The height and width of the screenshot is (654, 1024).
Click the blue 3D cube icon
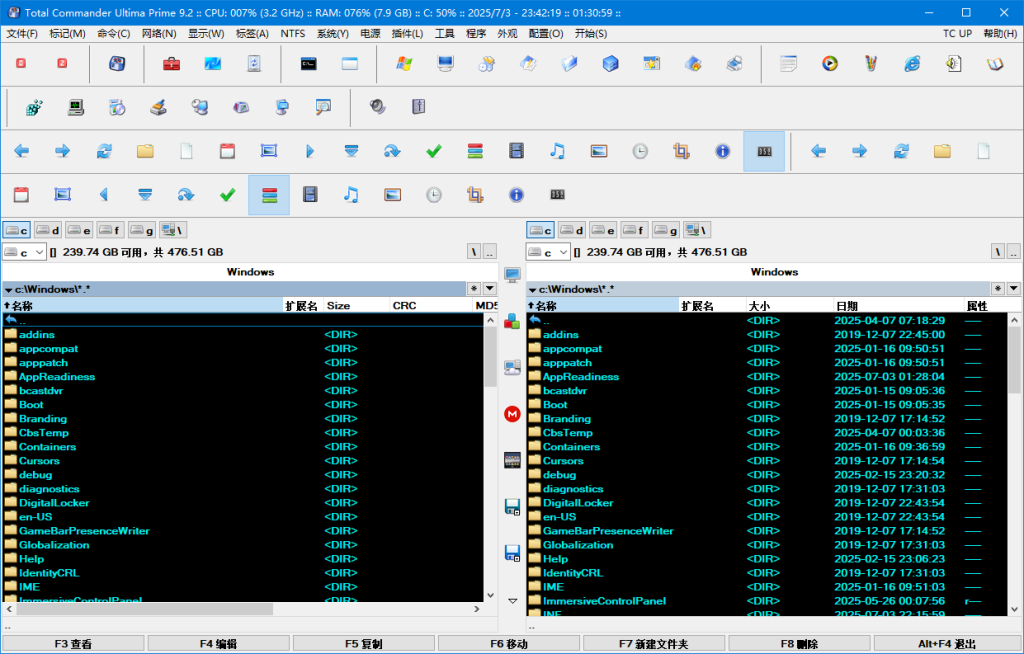pos(611,63)
